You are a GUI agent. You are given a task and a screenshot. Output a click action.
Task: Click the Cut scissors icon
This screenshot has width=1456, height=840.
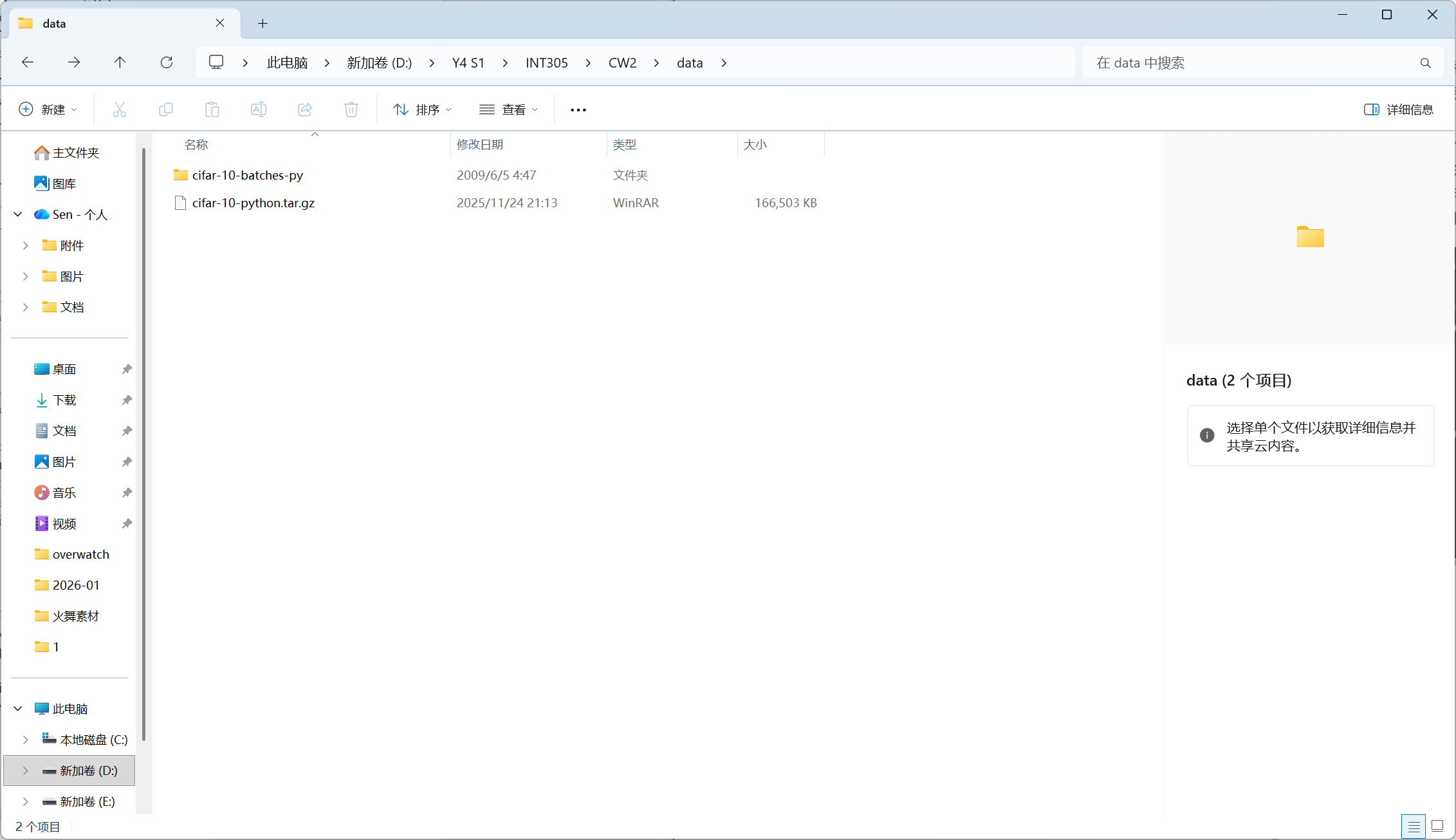tap(120, 109)
